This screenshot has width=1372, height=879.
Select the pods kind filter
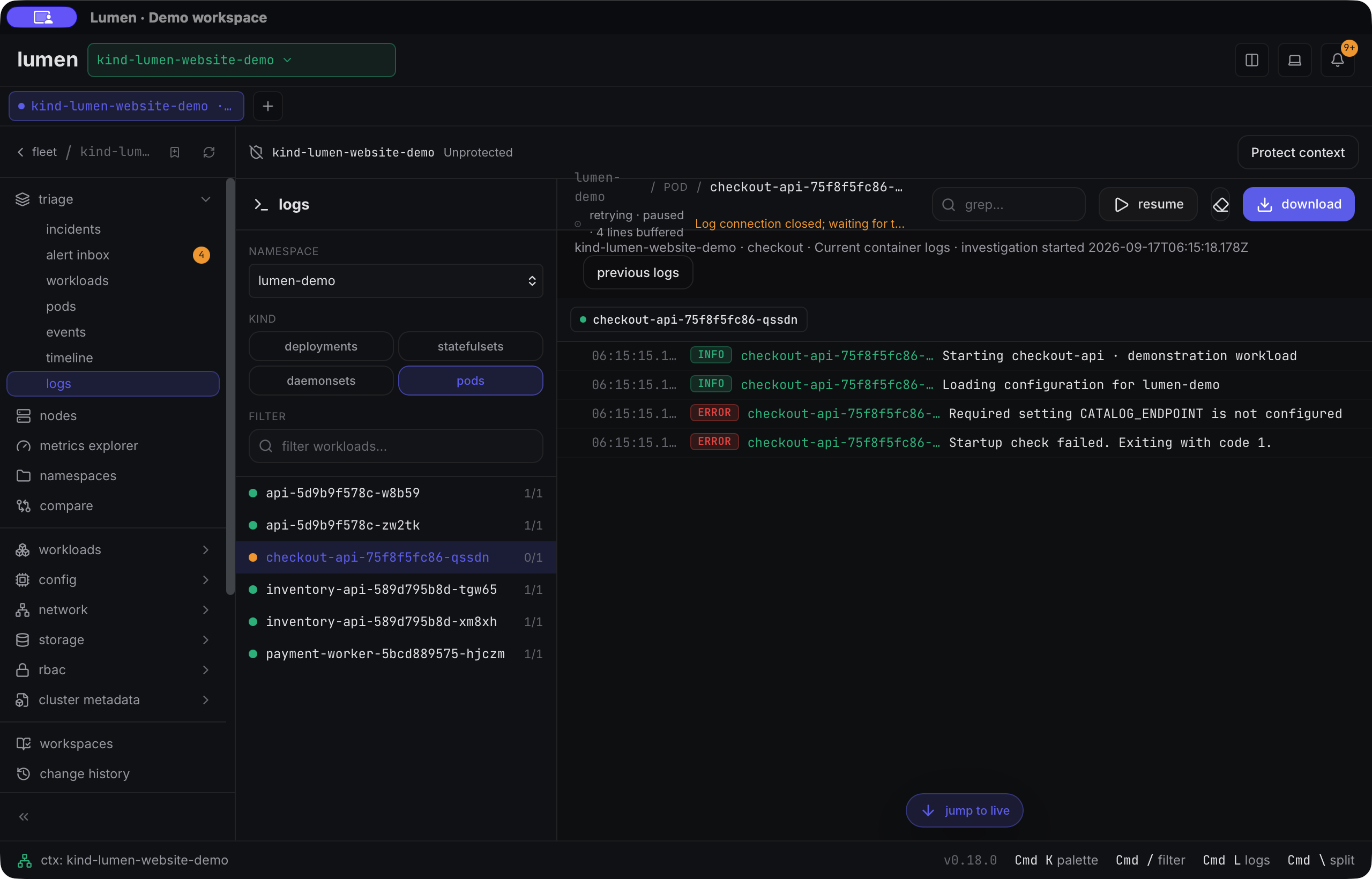[470, 381]
